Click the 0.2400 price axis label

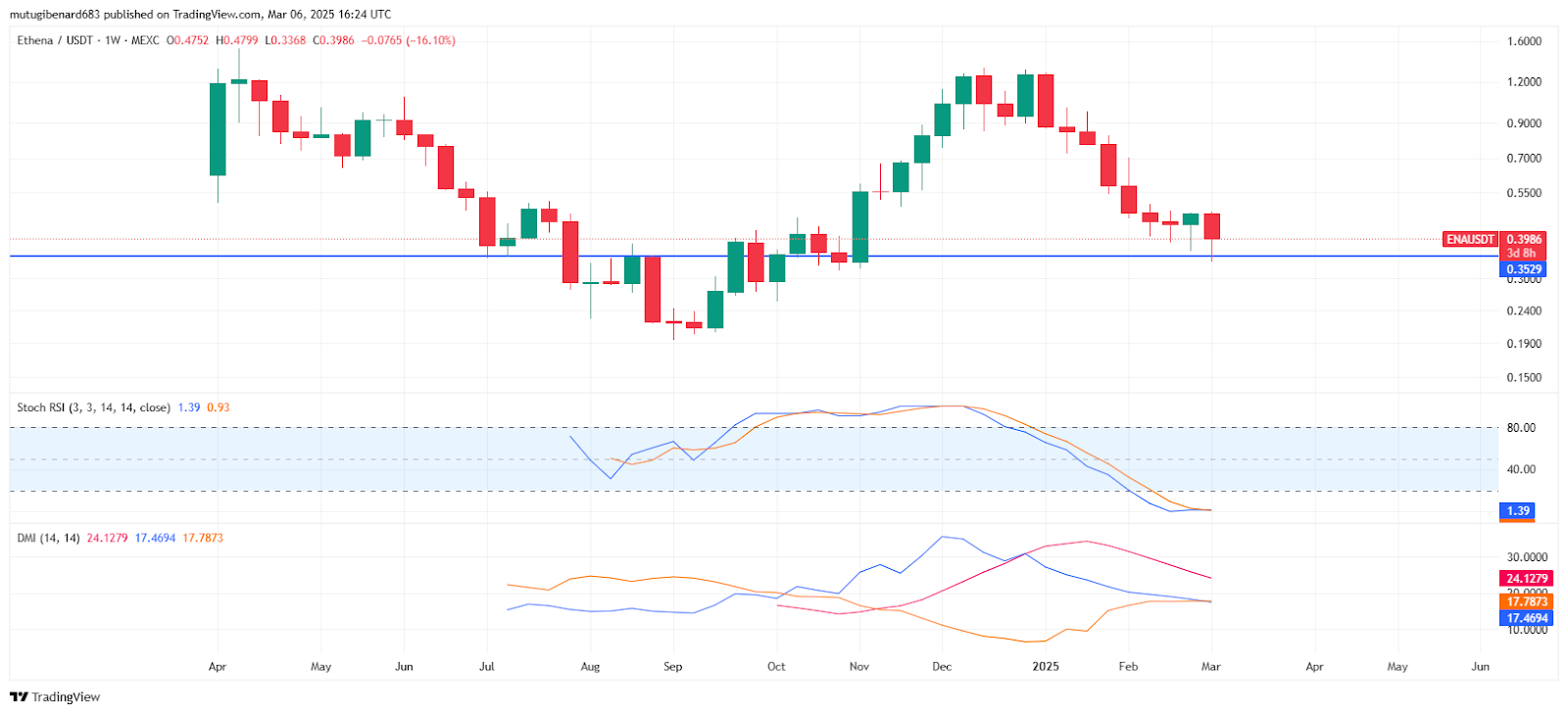tap(1524, 310)
